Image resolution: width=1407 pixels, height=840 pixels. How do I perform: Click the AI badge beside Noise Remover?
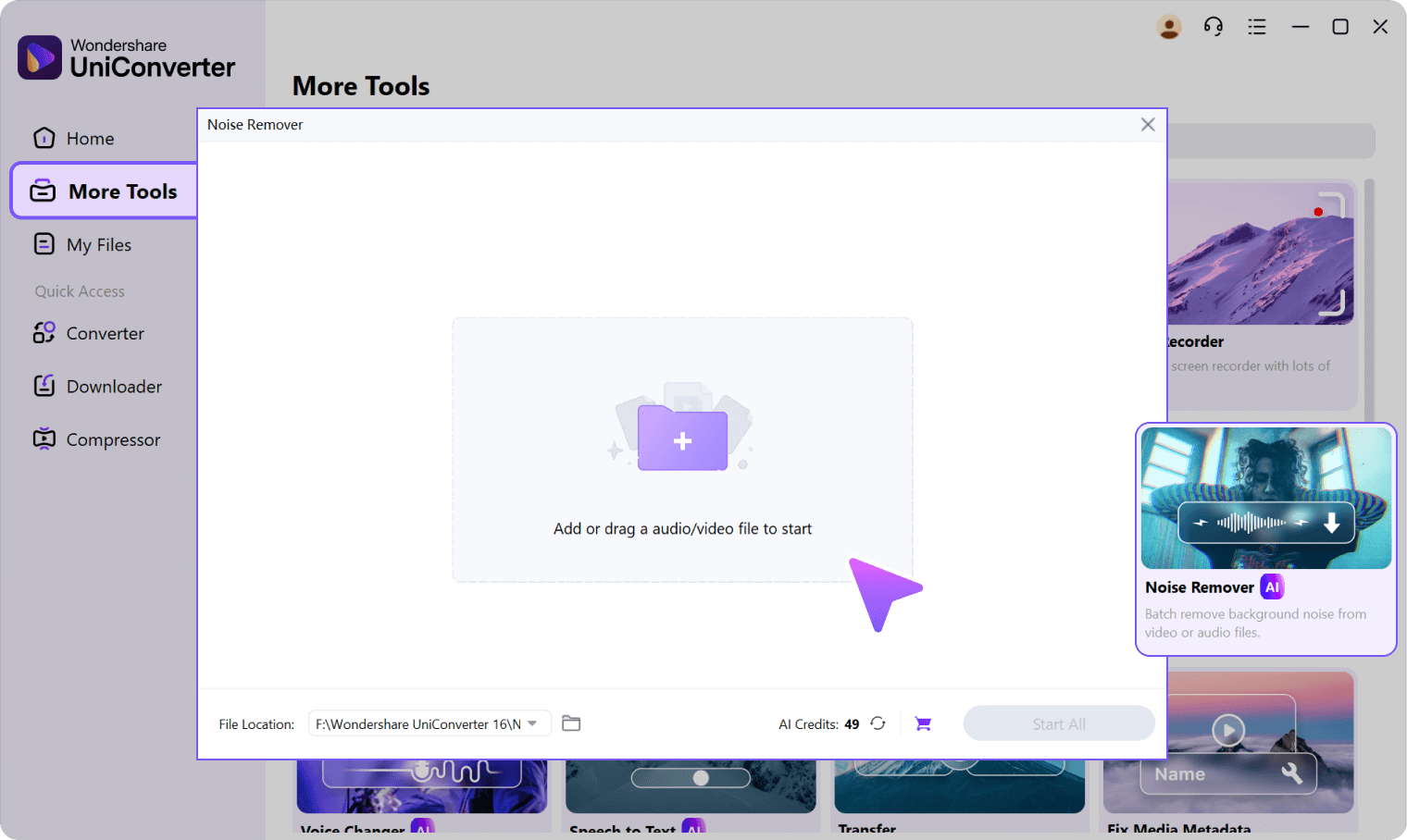1272,587
